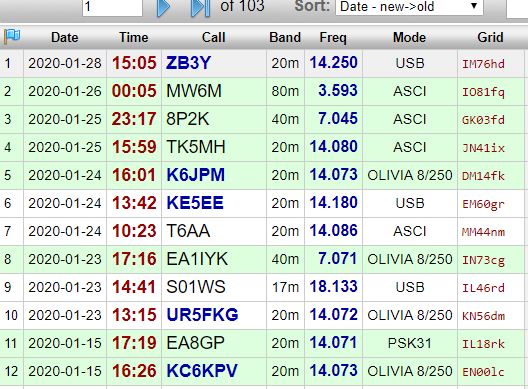Click the Band column header
The image size is (528, 389).
click(x=285, y=37)
